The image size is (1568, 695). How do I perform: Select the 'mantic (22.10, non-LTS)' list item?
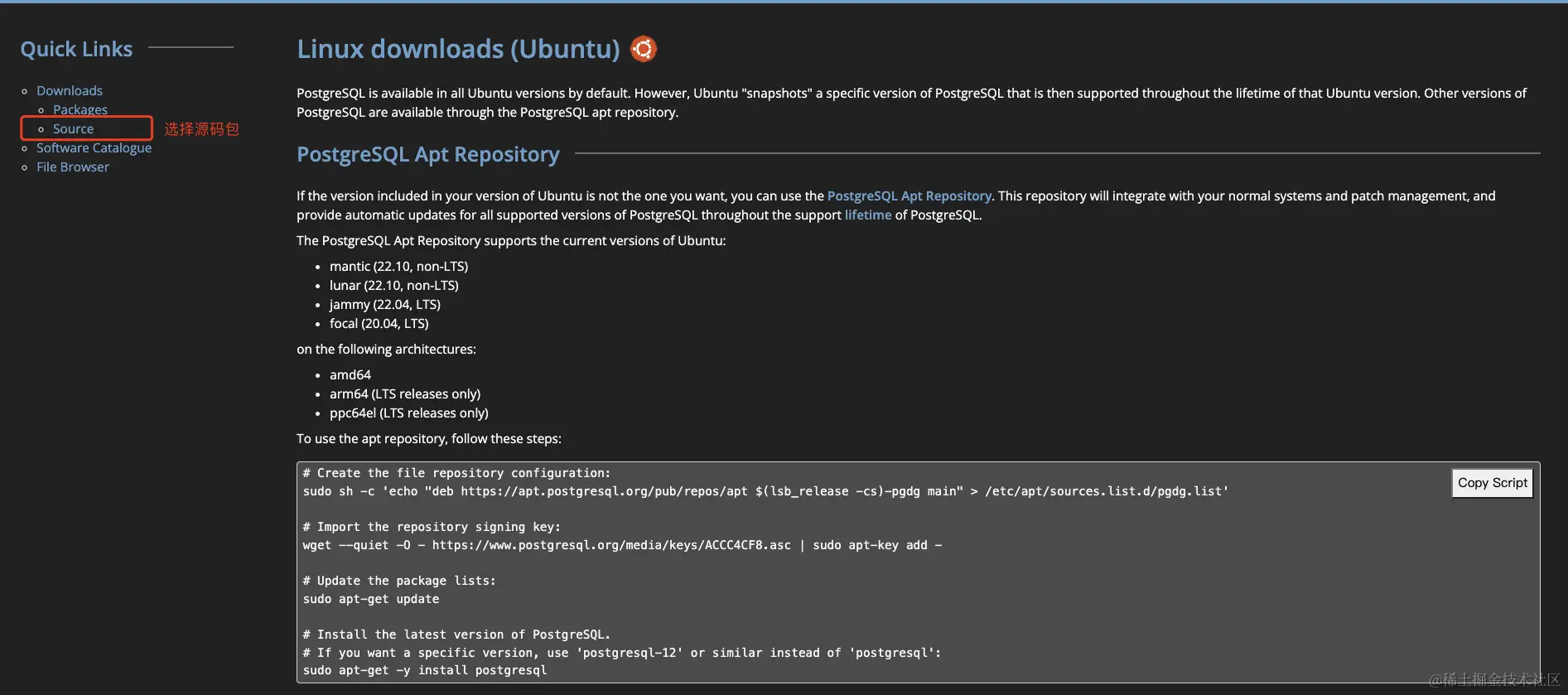click(398, 266)
